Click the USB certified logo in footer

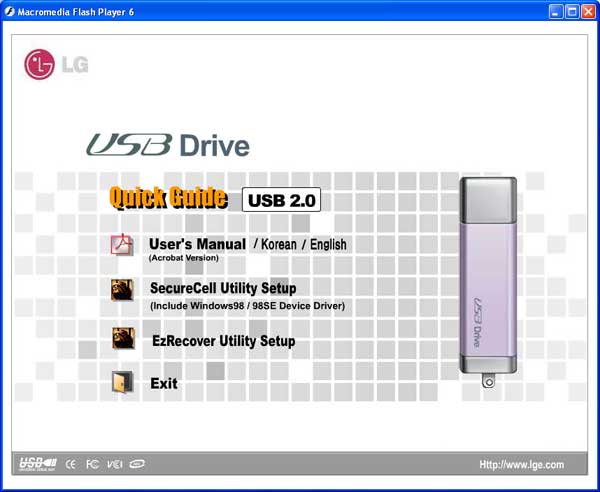(x=38, y=464)
